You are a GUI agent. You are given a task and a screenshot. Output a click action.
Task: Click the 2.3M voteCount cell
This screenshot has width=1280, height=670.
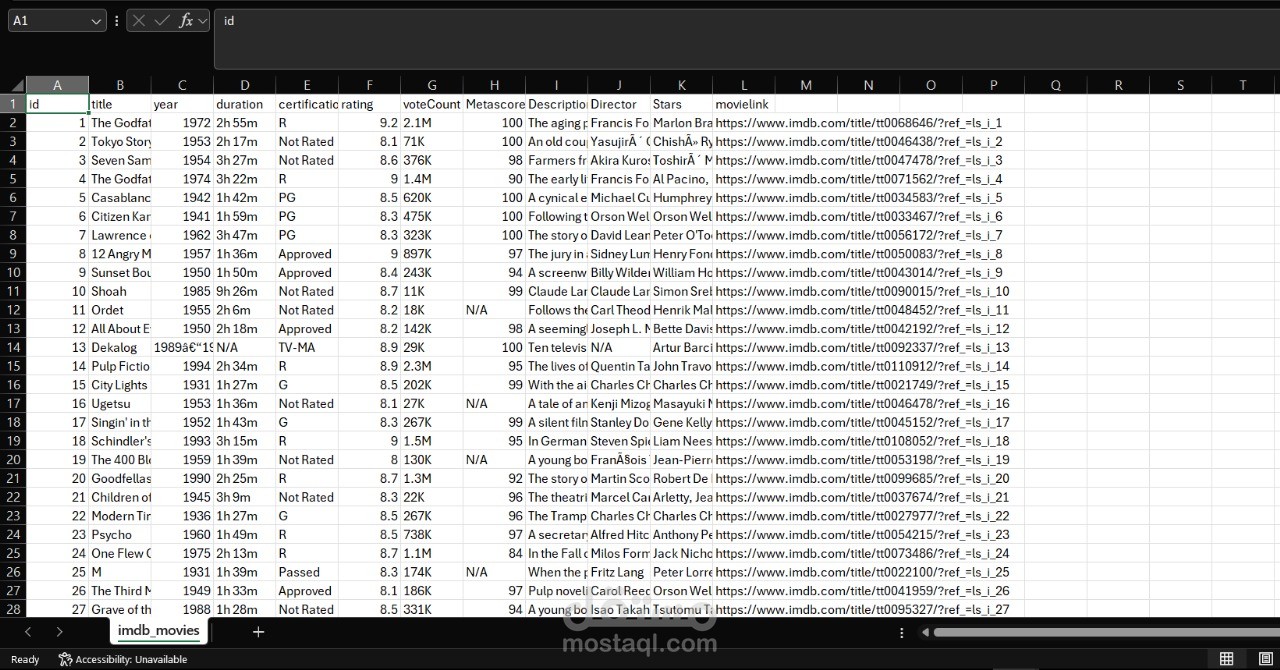pos(431,366)
